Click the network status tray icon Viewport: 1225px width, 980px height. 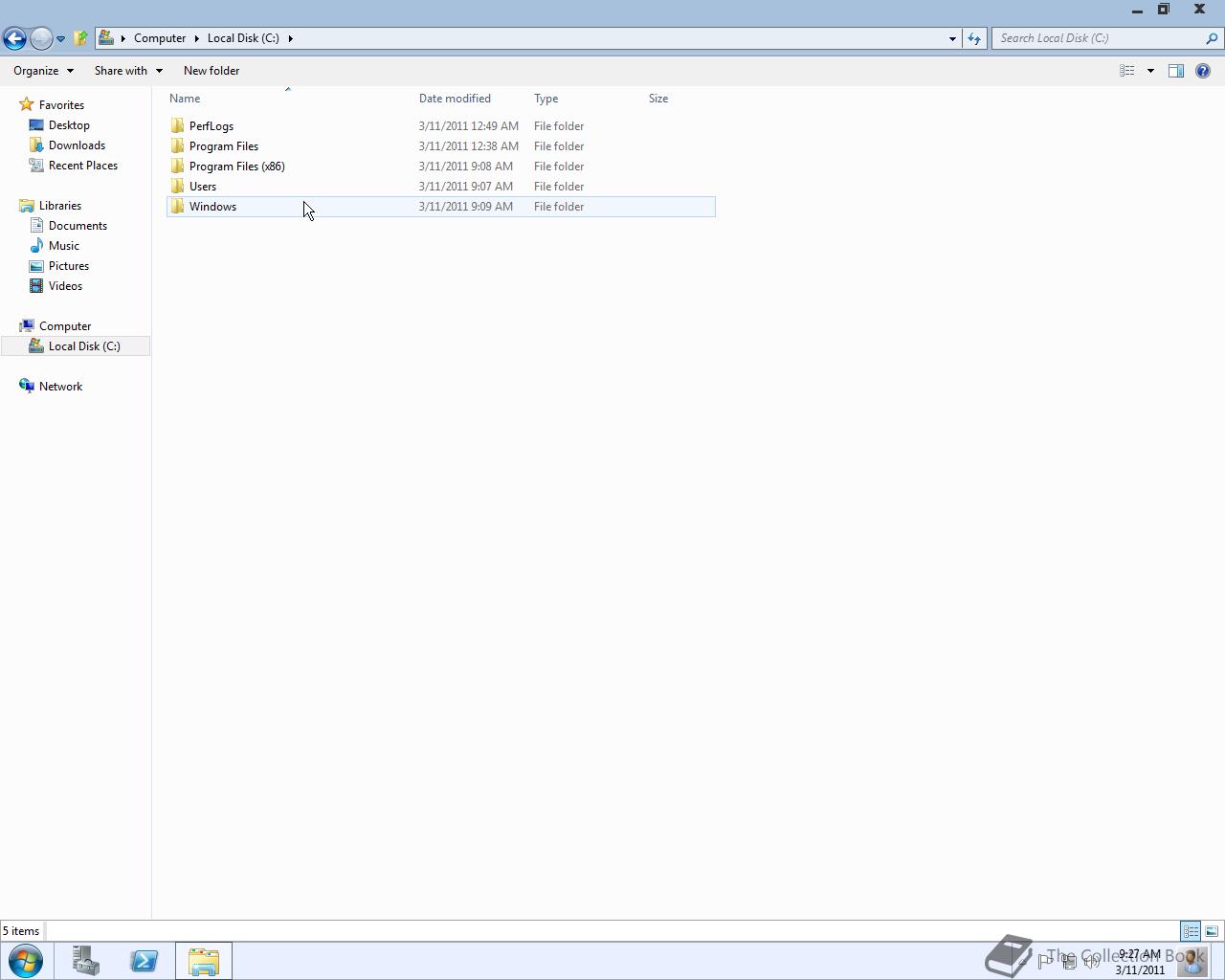(x=1069, y=962)
